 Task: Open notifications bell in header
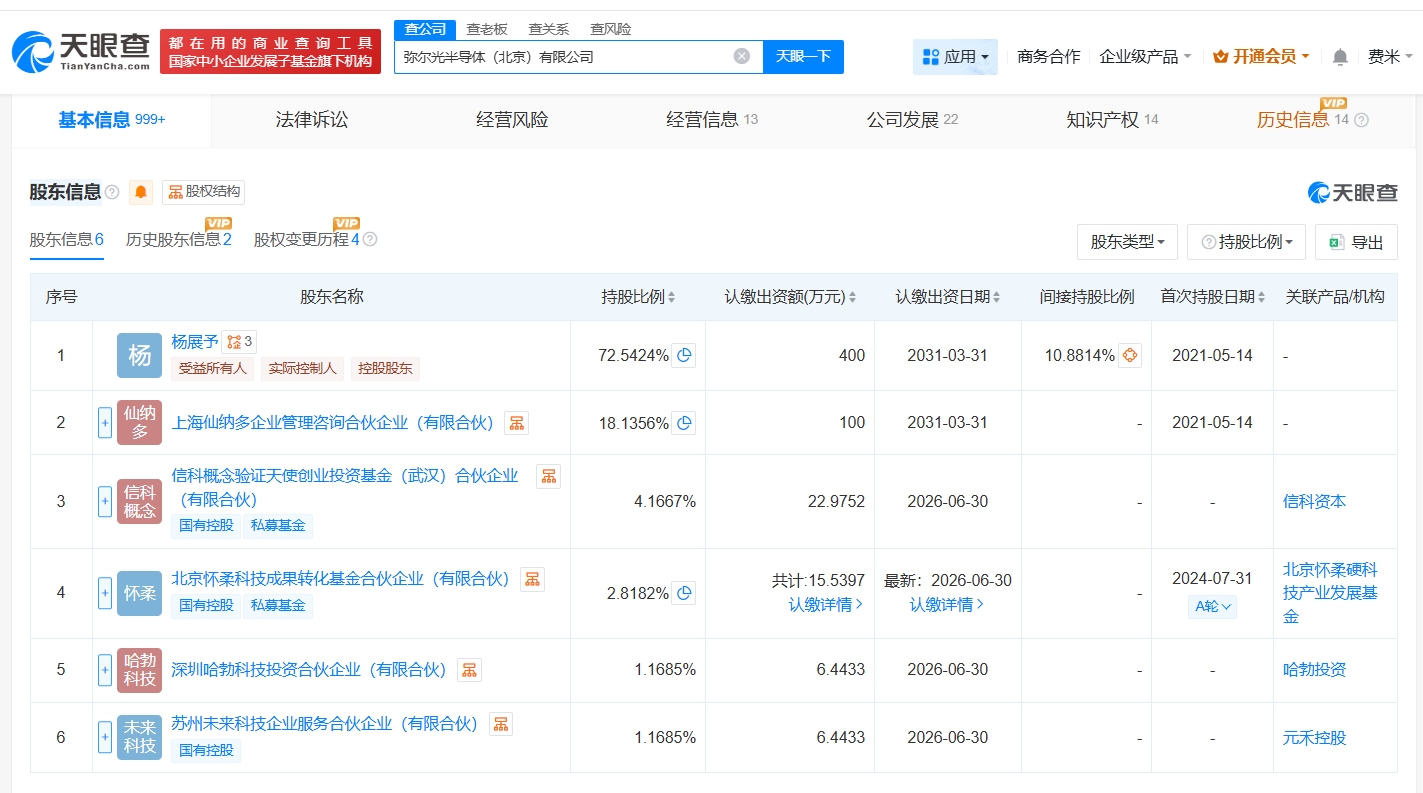pyautogui.click(x=1340, y=57)
